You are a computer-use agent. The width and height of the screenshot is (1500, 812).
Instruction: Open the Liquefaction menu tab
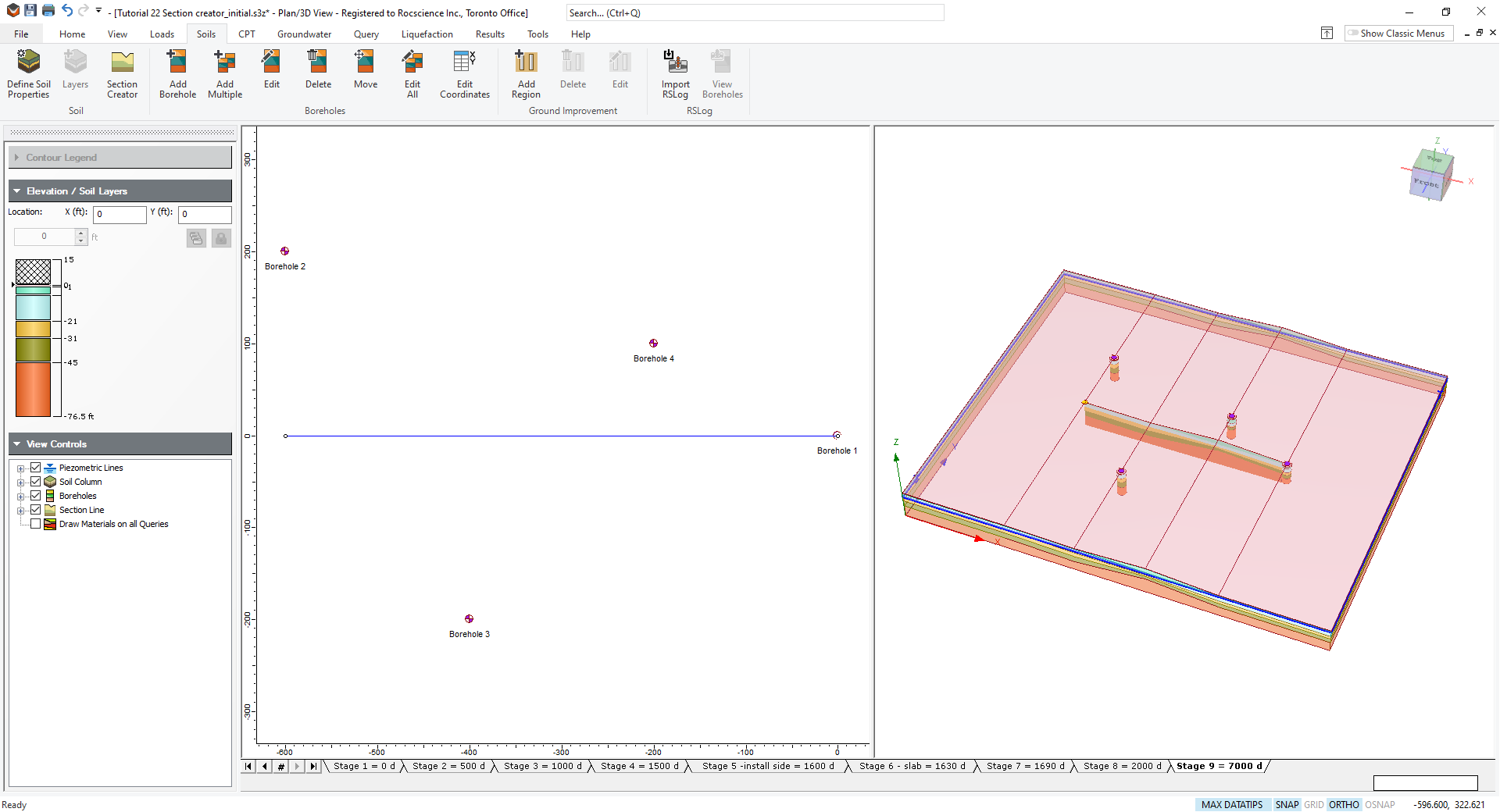coord(427,34)
